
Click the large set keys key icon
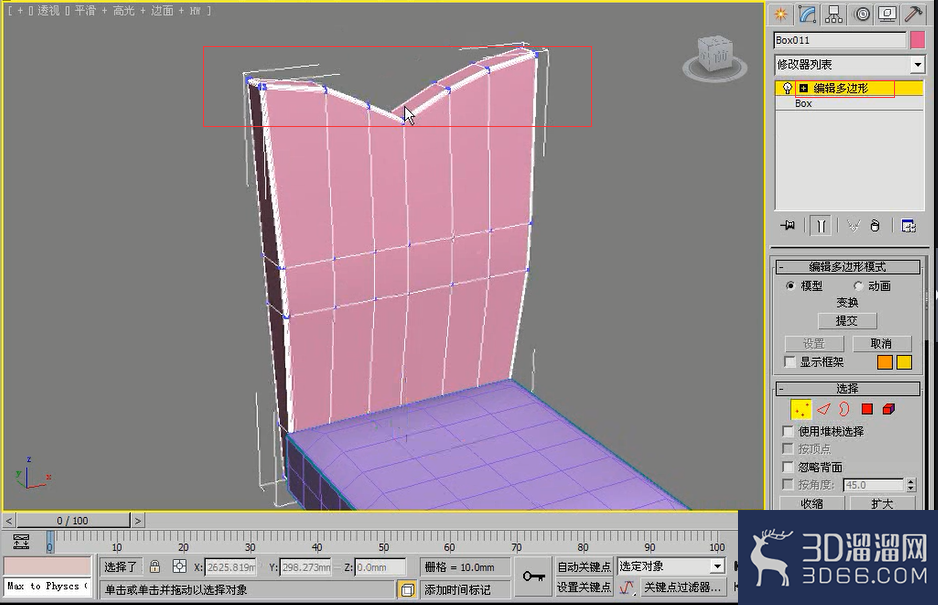tap(533, 576)
